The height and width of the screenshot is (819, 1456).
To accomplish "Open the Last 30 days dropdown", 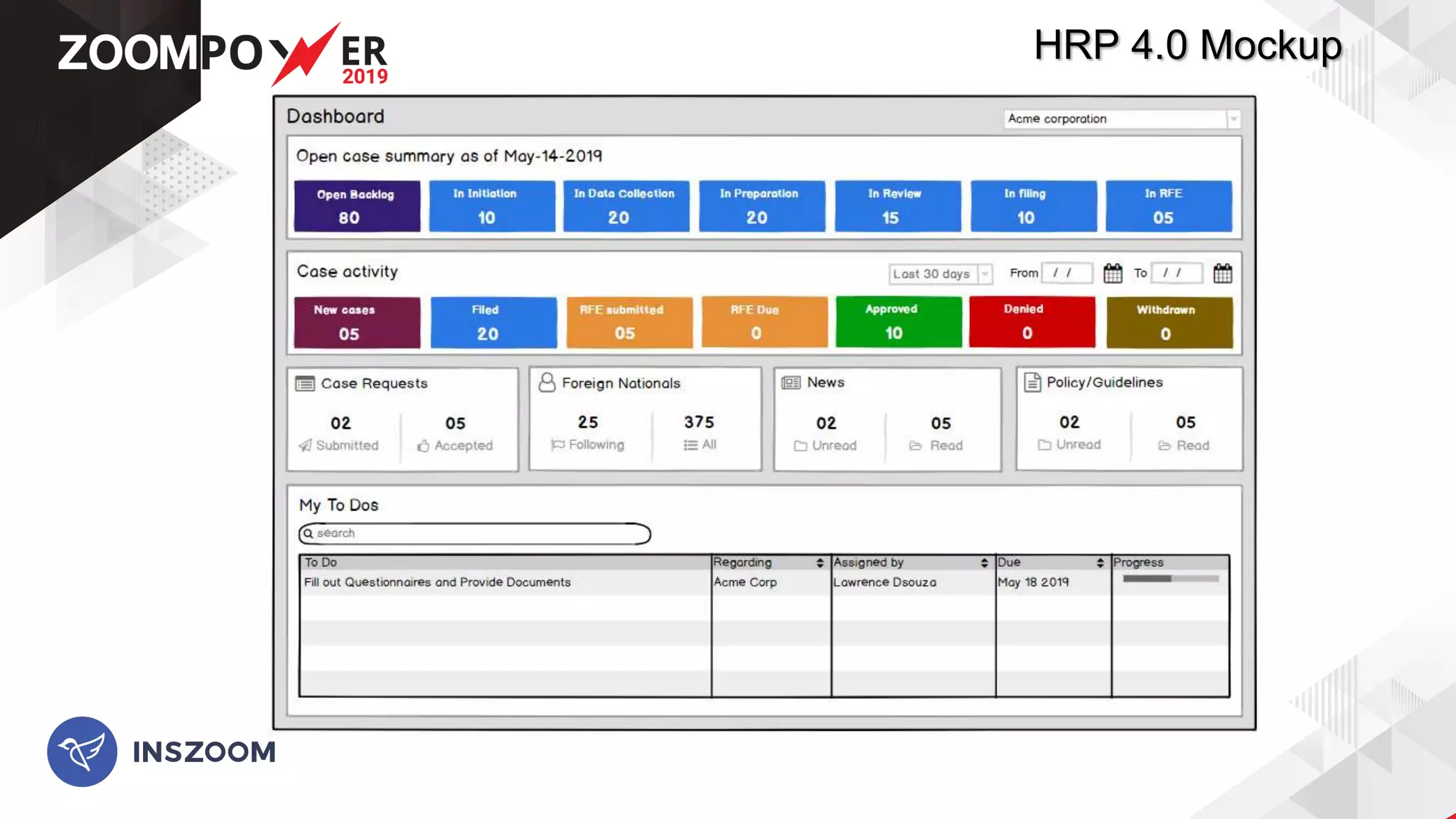I will [x=985, y=274].
